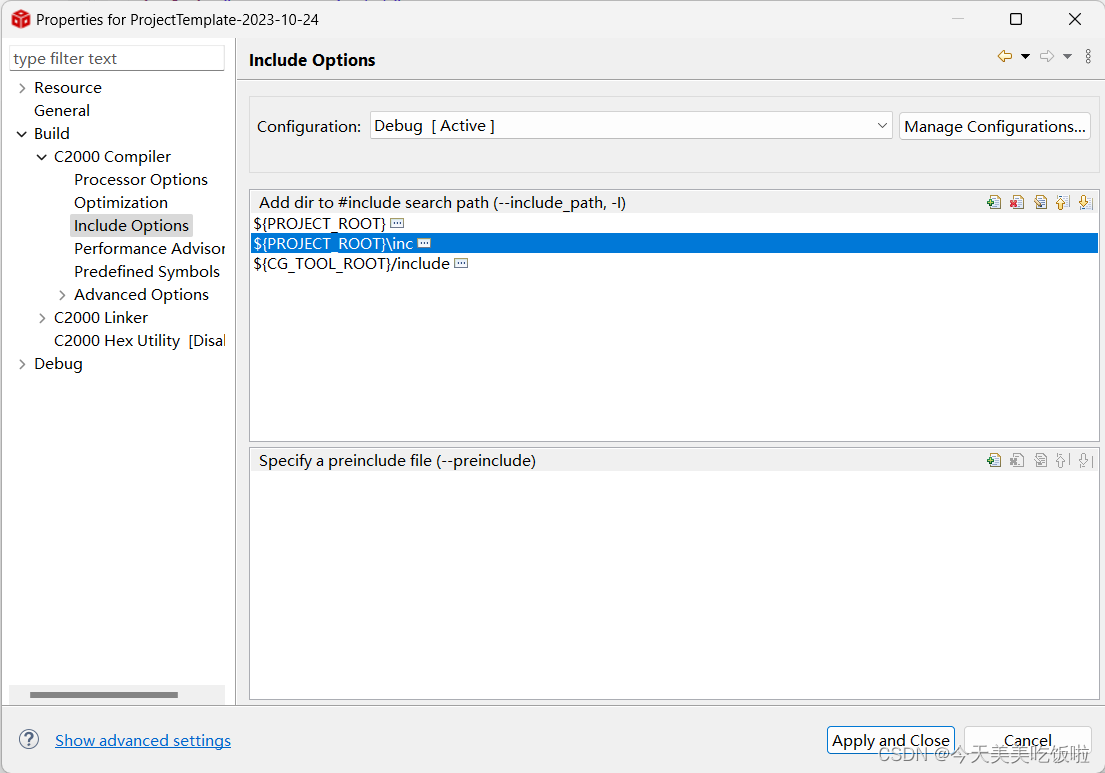Select C2000 Hex Utility item
Image resolution: width=1105 pixels, height=773 pixels.
(140, 341)
